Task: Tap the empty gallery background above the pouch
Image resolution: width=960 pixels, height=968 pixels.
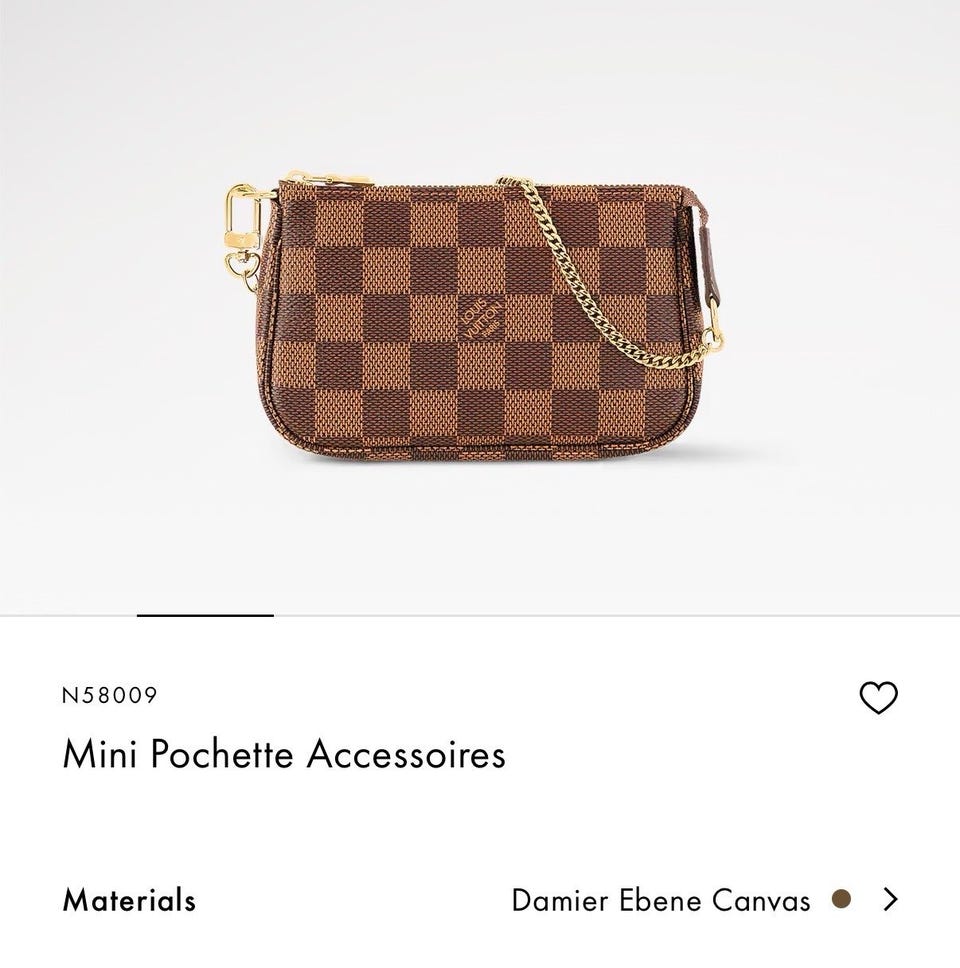Action: pyautogui.click(x=480, y=80)
